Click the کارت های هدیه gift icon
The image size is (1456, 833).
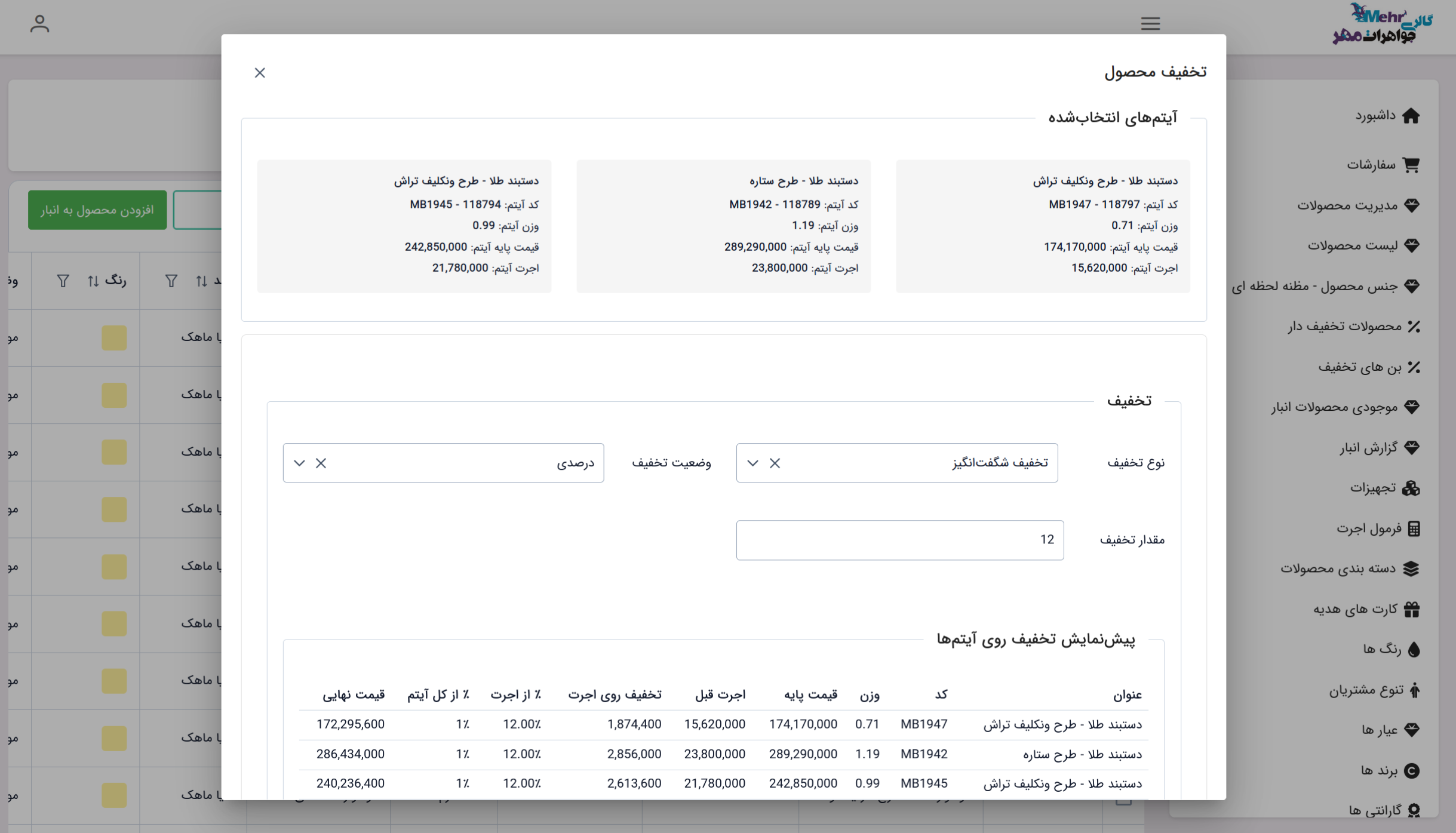1412,609
